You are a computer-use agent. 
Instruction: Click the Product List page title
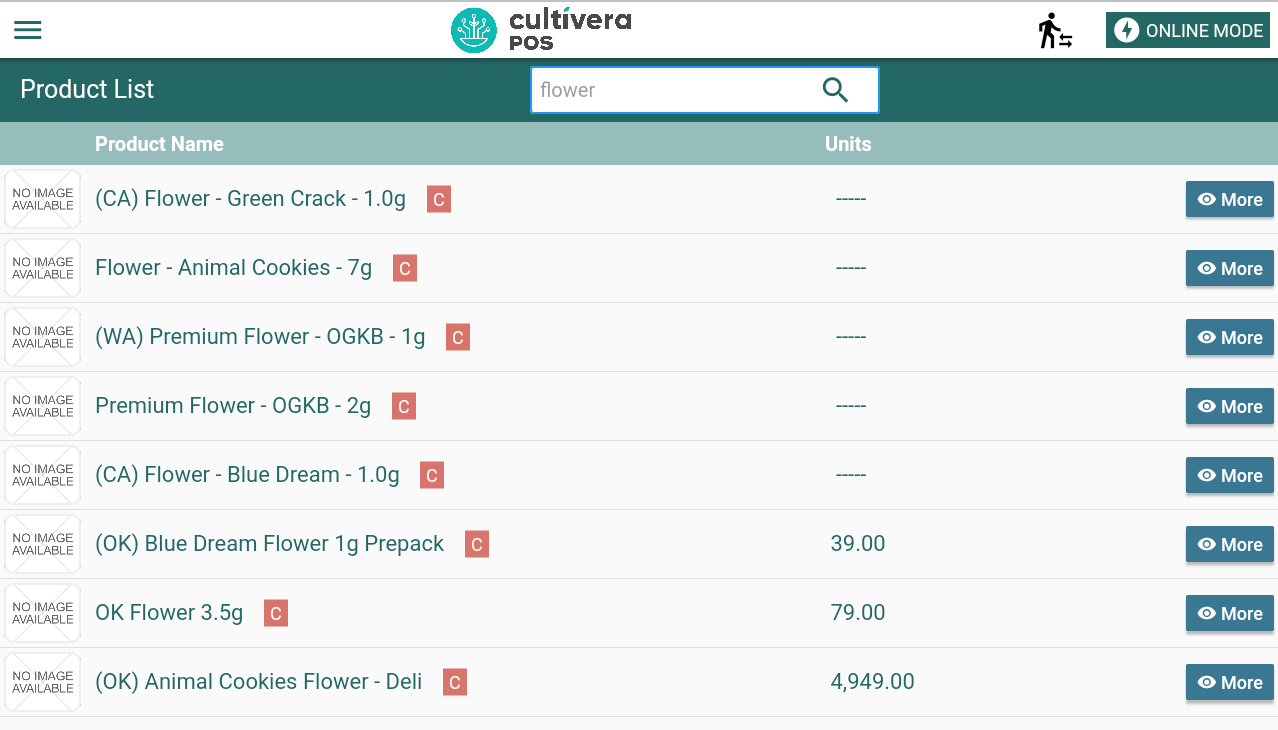pyautogui.click(x=87, y=89)
